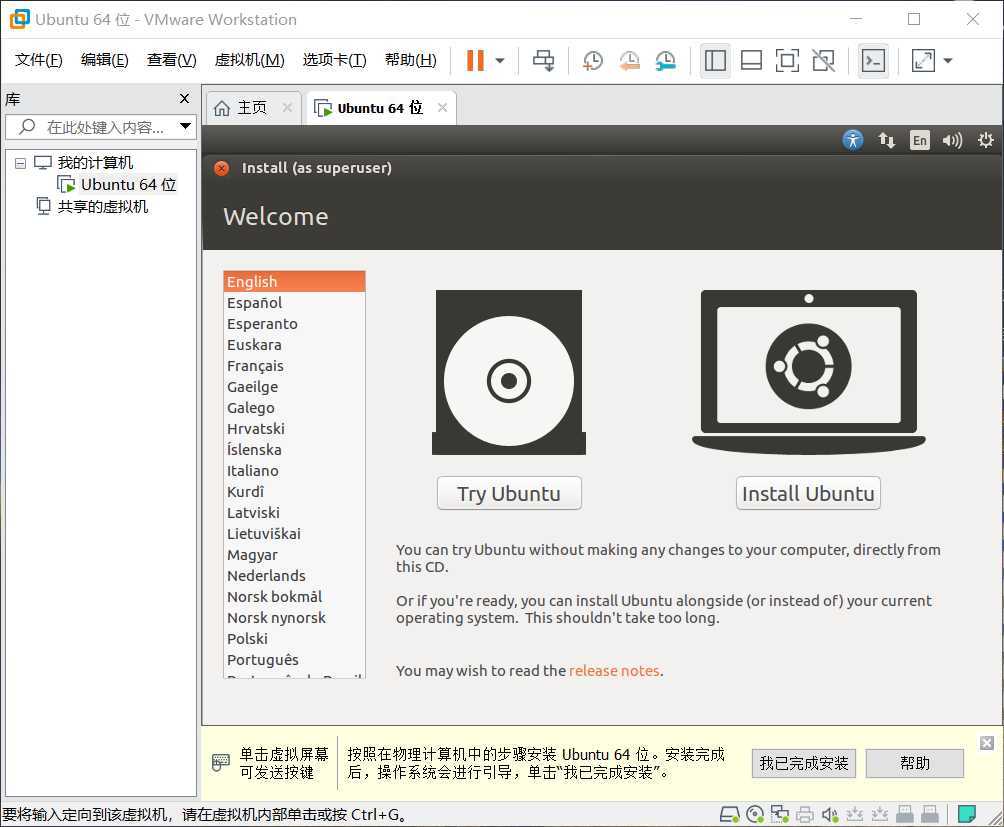Screen dimensions: 1004x827
Task: Close the 库 library panel
Action: (x=184, y=99)
